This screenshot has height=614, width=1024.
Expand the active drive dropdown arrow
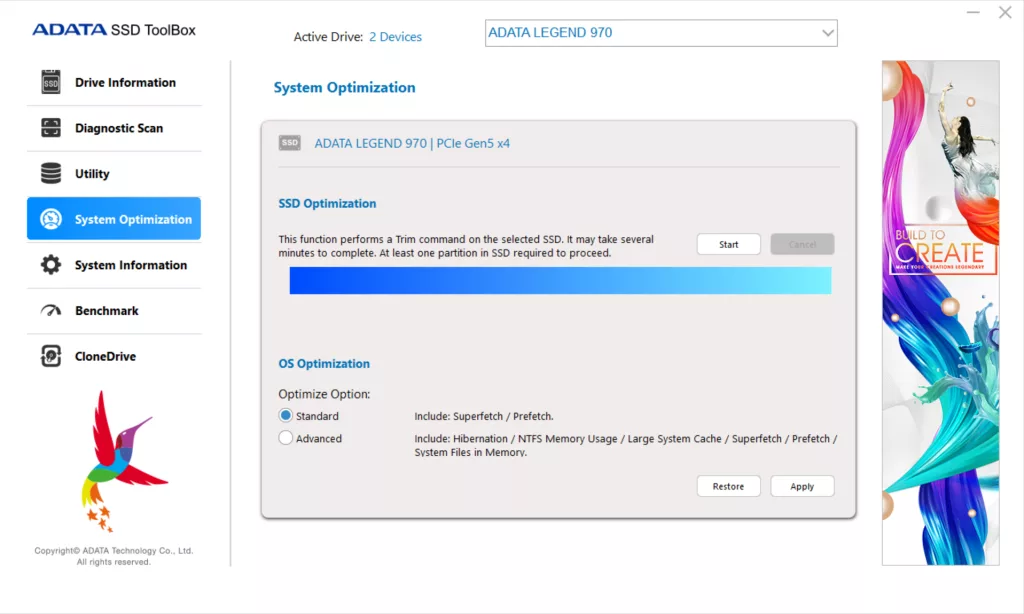click(x=827, y=33)
